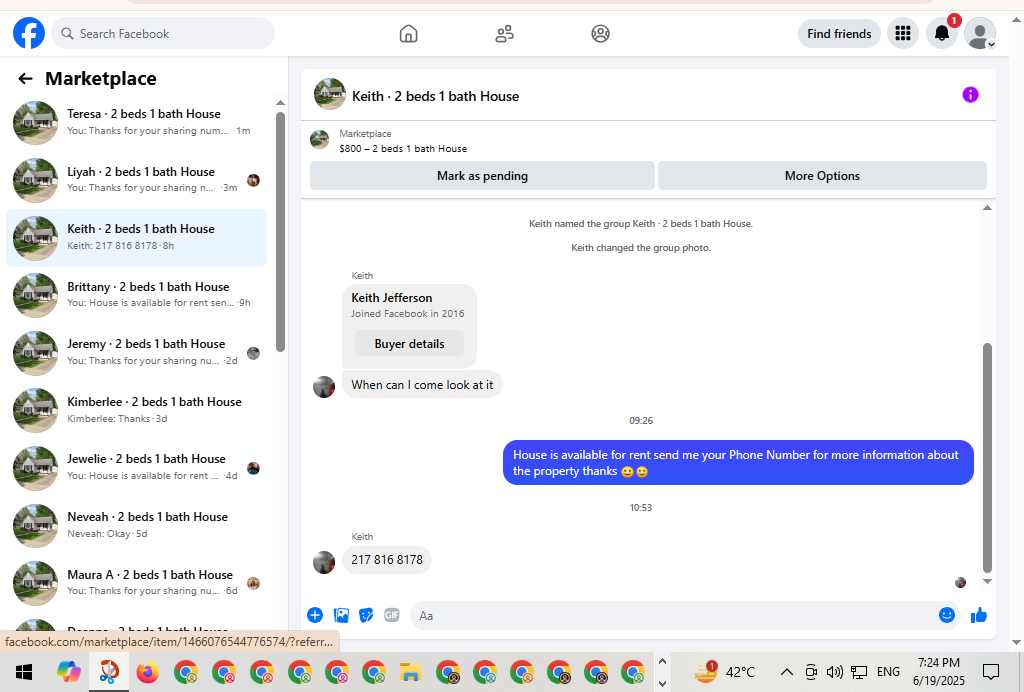Open the Friends icon in top navigation

[504, 33]
